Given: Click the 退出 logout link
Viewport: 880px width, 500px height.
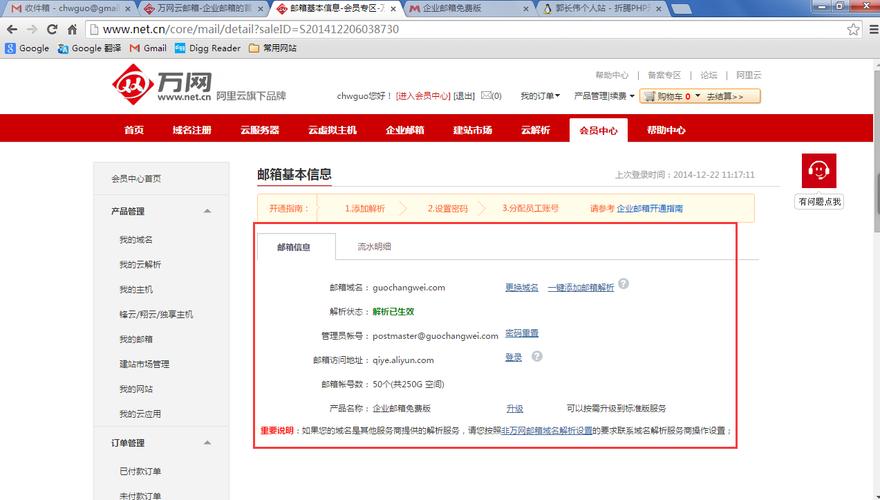Looking at the screenshot, I should click(x=464, y=96).
